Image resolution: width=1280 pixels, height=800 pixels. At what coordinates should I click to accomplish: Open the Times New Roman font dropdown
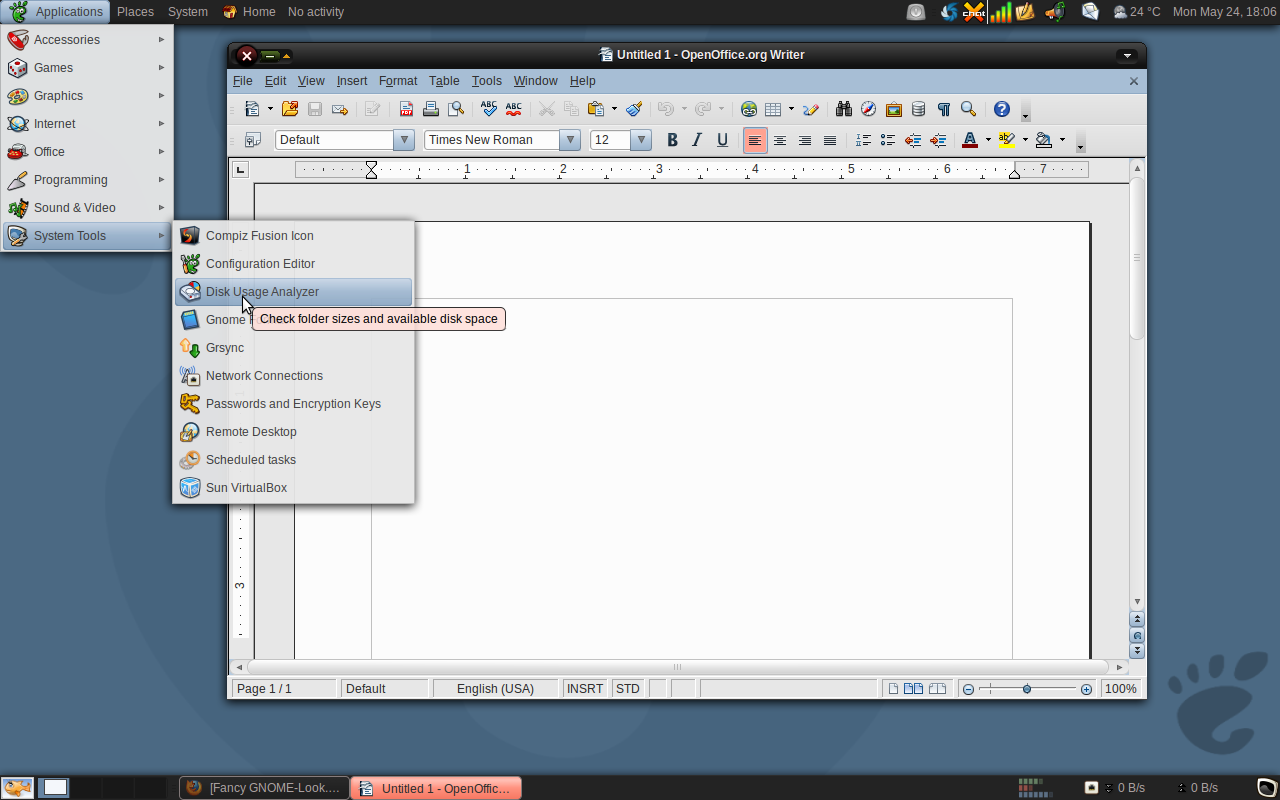[570, 140]
